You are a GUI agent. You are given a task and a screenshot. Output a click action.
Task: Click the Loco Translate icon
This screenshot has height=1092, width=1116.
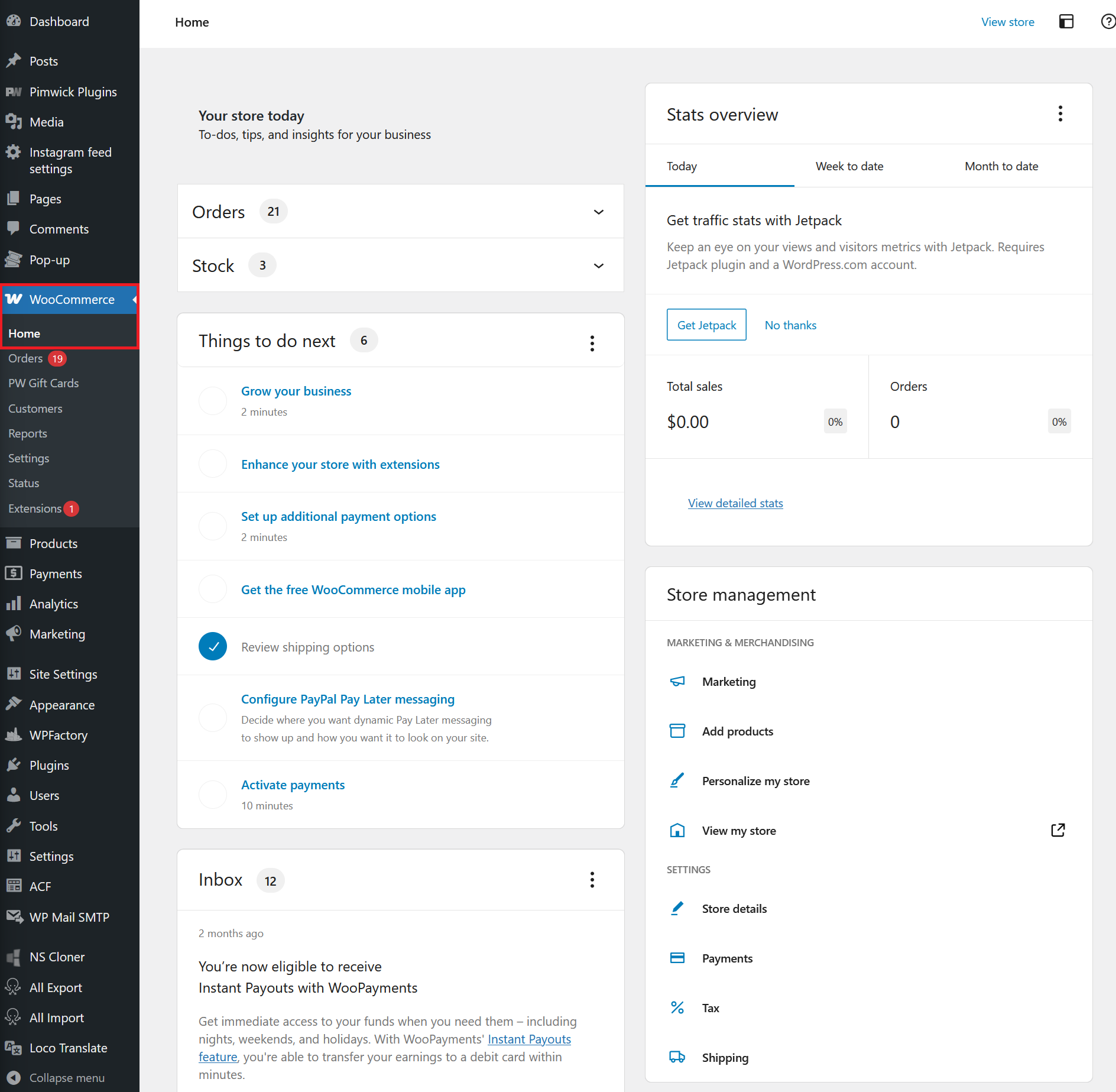tap(14, 1048)
